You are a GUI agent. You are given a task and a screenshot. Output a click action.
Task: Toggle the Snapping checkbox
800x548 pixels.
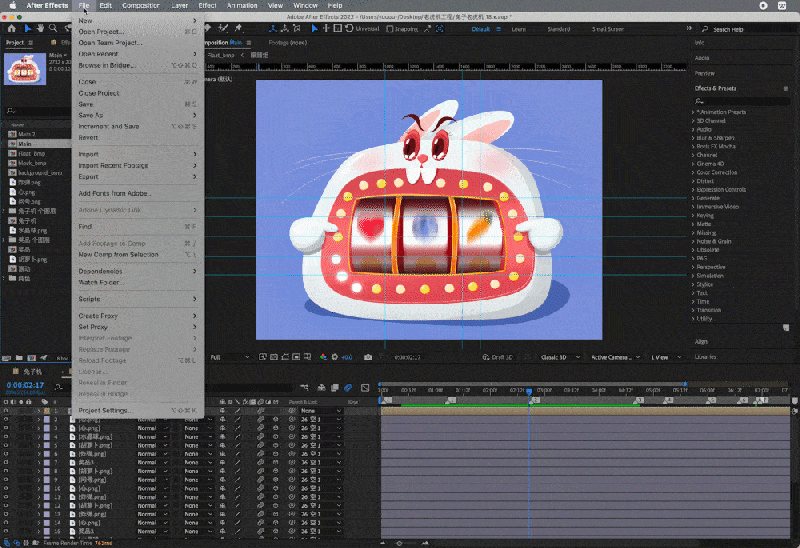[390, 29]
